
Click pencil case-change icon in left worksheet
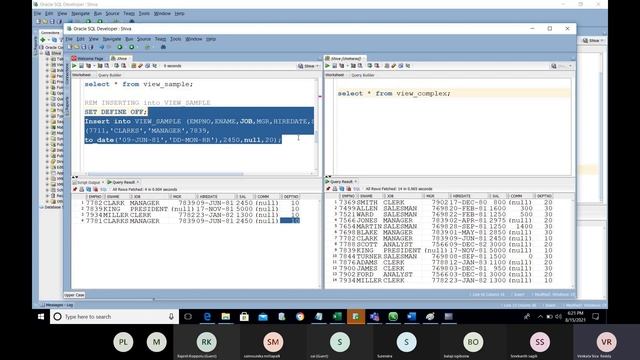pyautogui.click(x=140, y=66)
